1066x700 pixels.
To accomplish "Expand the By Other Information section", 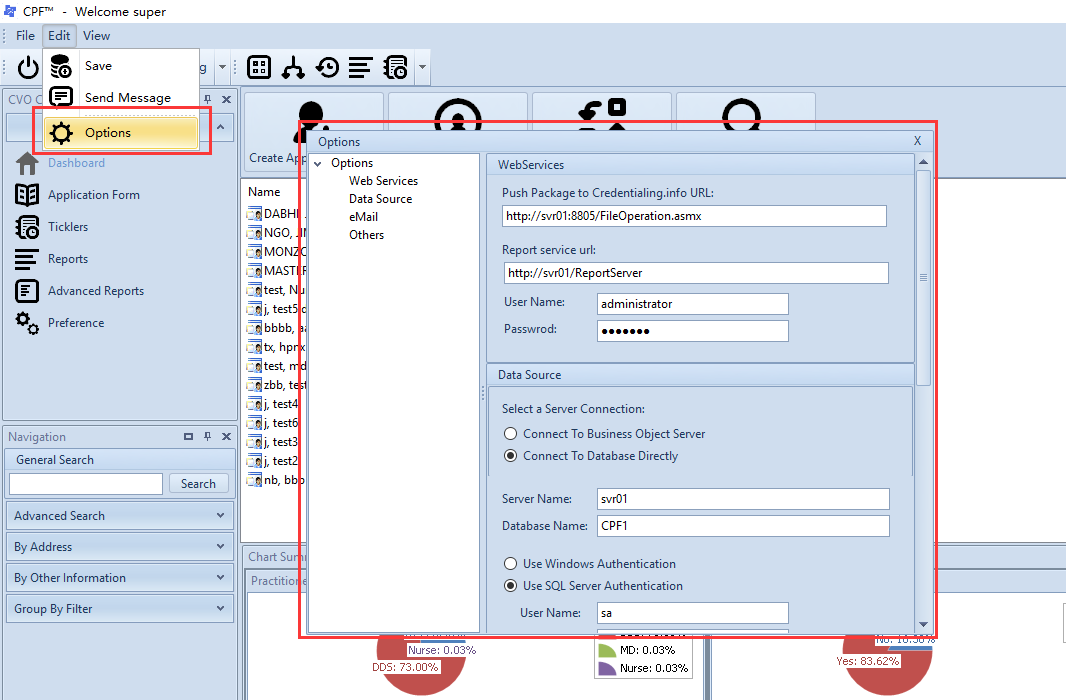I will coord(220,577).
